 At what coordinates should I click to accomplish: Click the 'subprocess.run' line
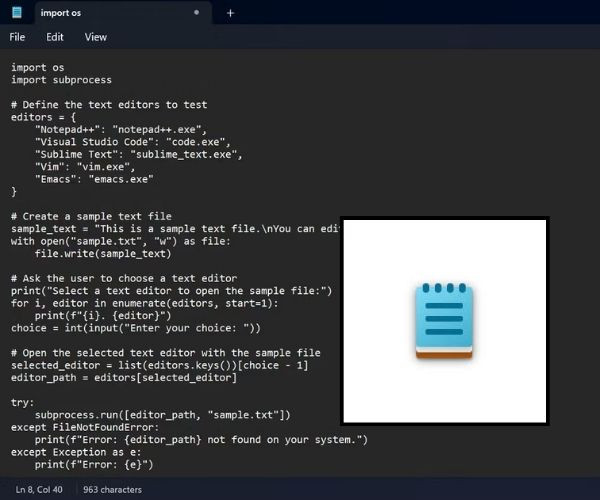[x=163, y=415]
